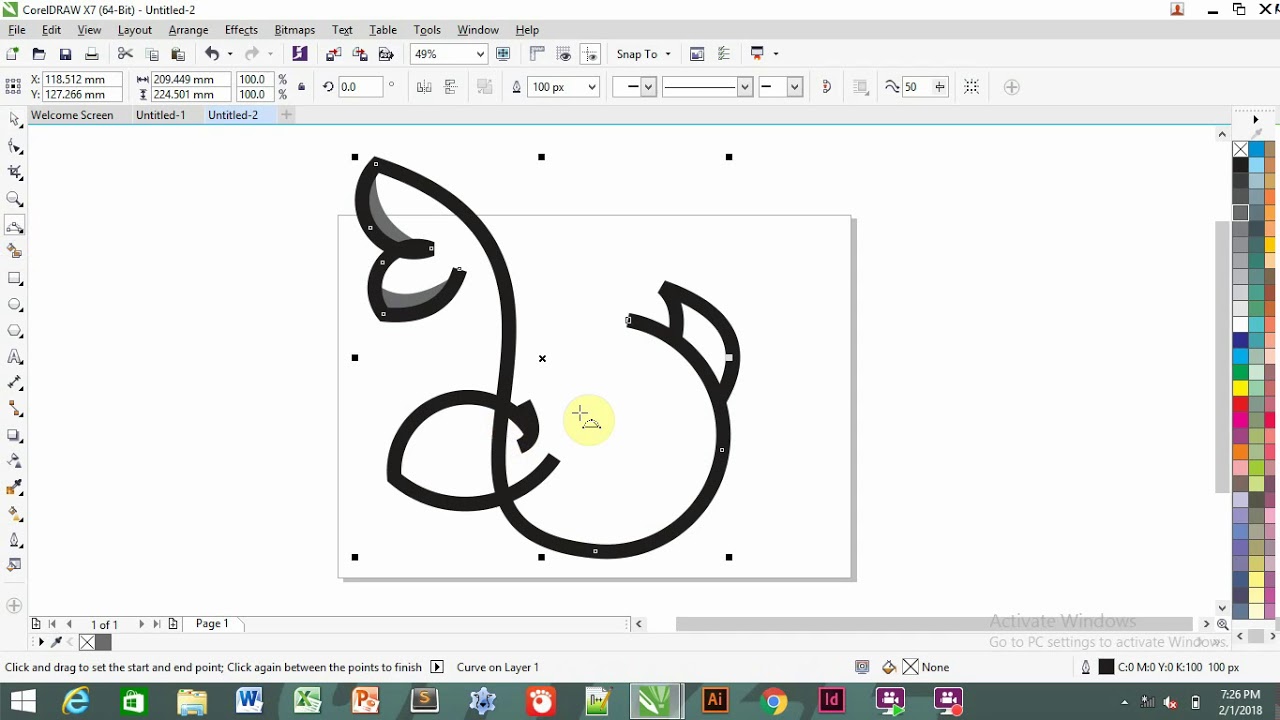Click the no-color X swatch in palette
The width and height of the screenshot is (1280, 720).
click(1240, 149)
